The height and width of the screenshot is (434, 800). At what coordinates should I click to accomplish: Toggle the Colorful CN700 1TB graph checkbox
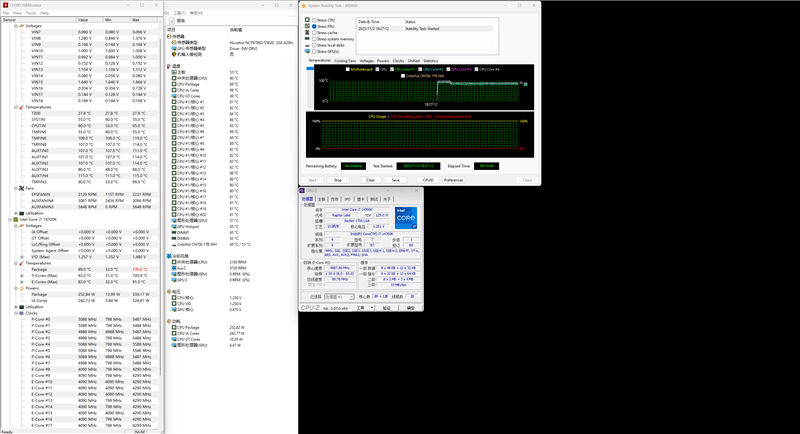403,75
